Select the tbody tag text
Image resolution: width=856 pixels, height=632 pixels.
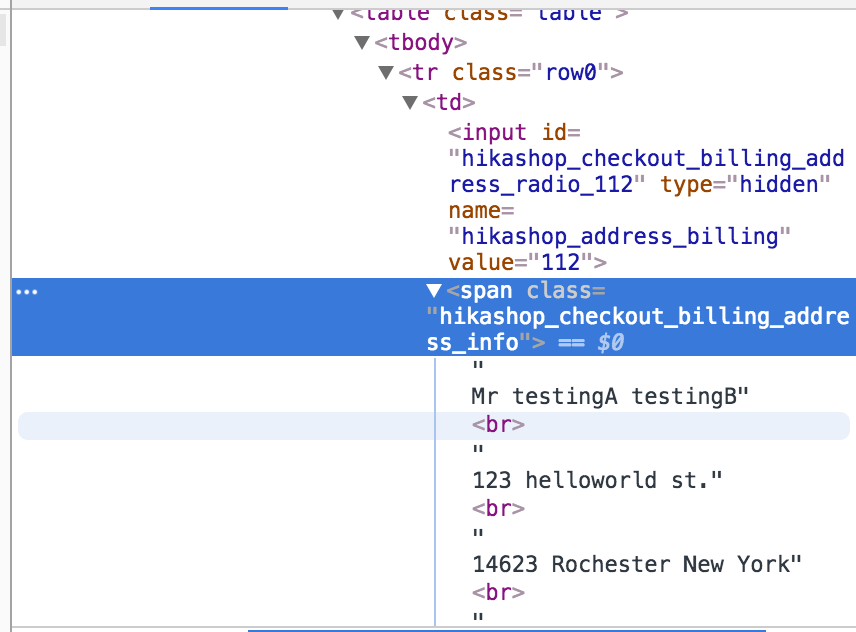pos(420,43)
